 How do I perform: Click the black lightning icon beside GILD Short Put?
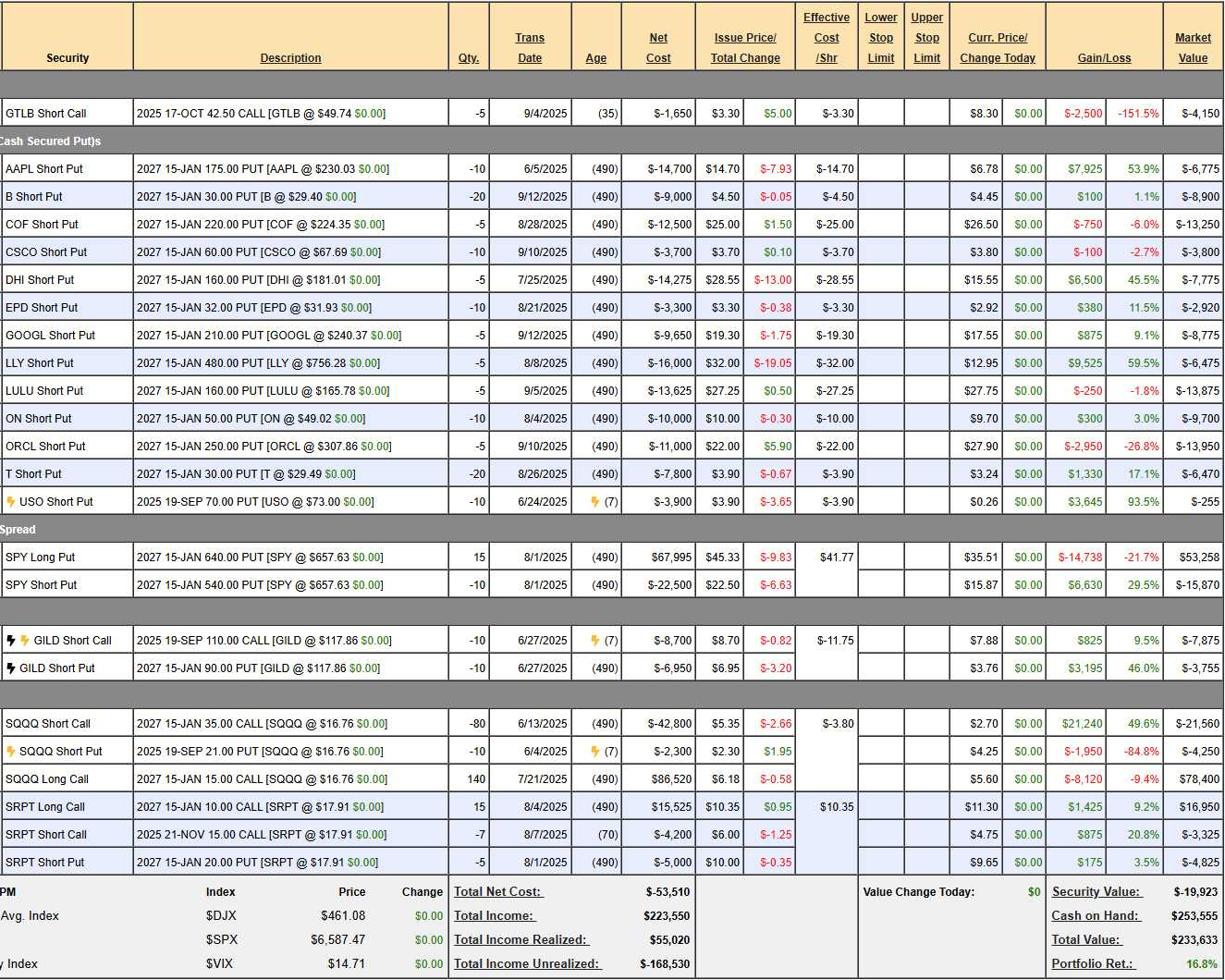point(11,668)
